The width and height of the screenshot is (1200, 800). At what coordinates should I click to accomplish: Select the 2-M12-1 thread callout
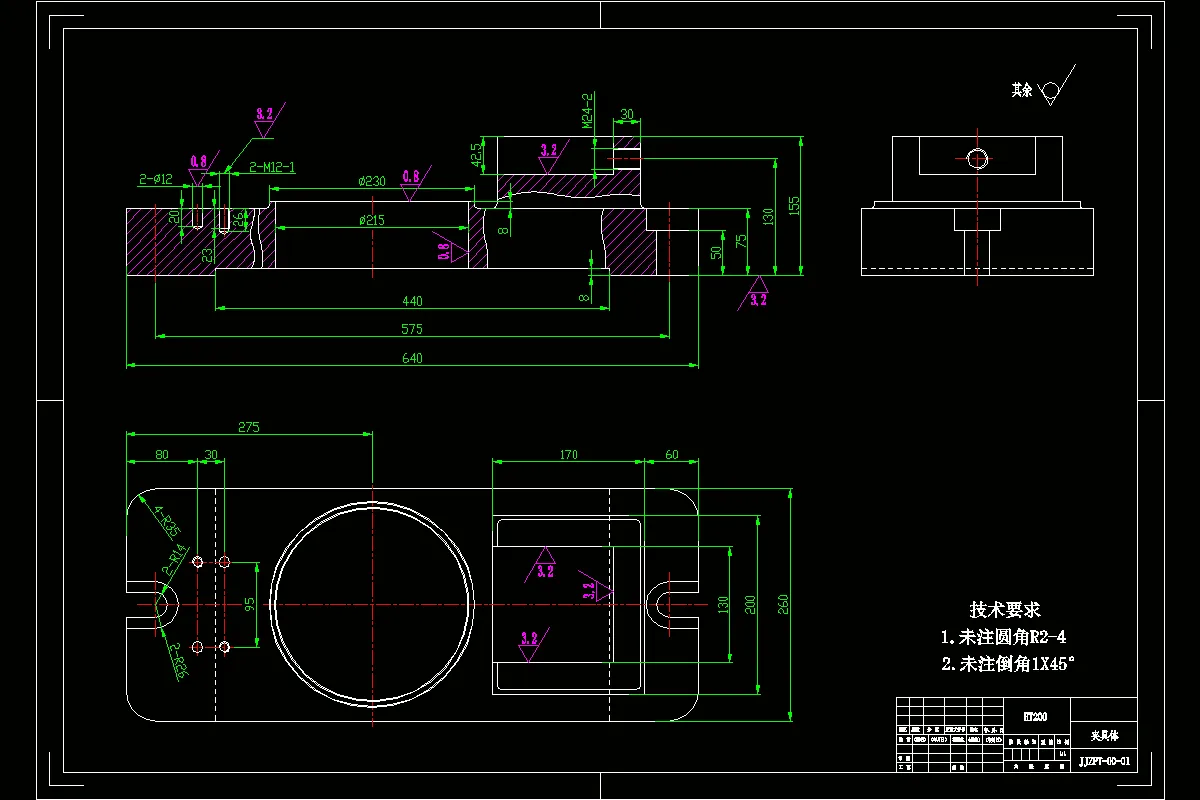272,166
